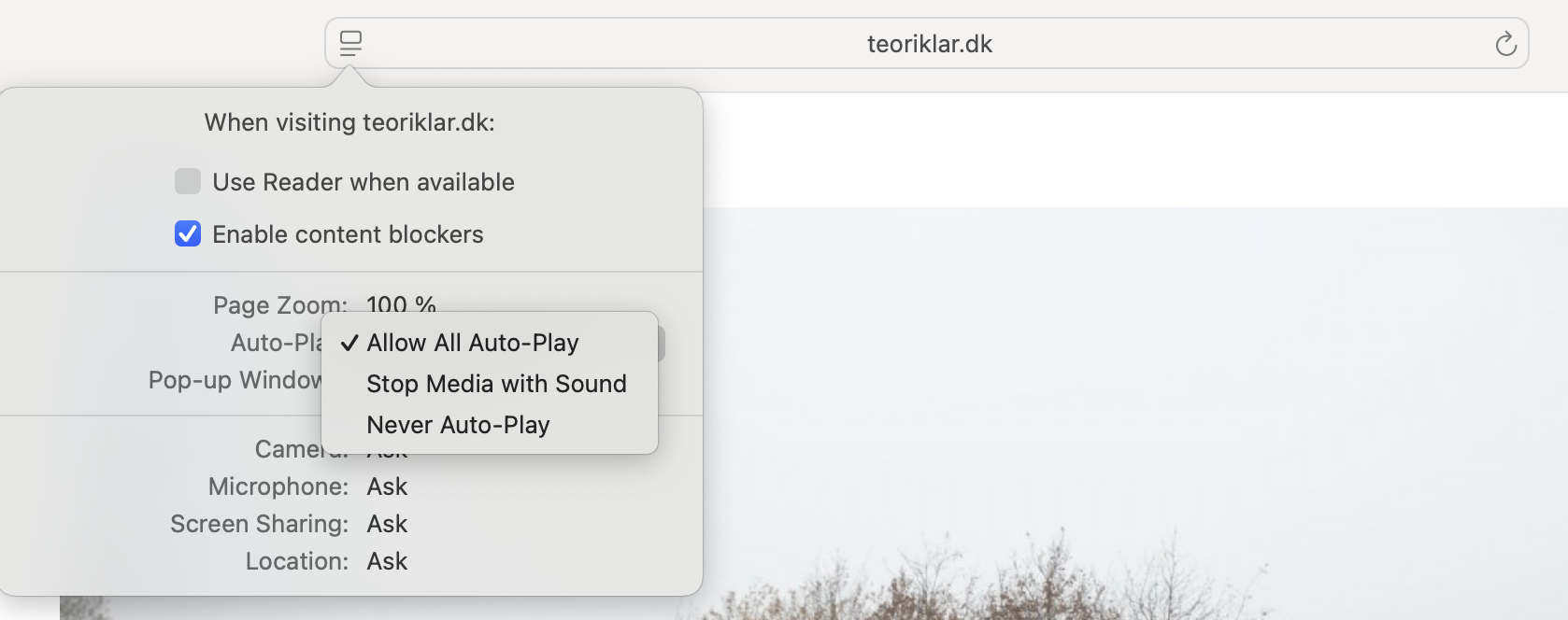Open the Screen Sharing Ask dropdown
1568x620 pixels.
[x=387, y=524]
